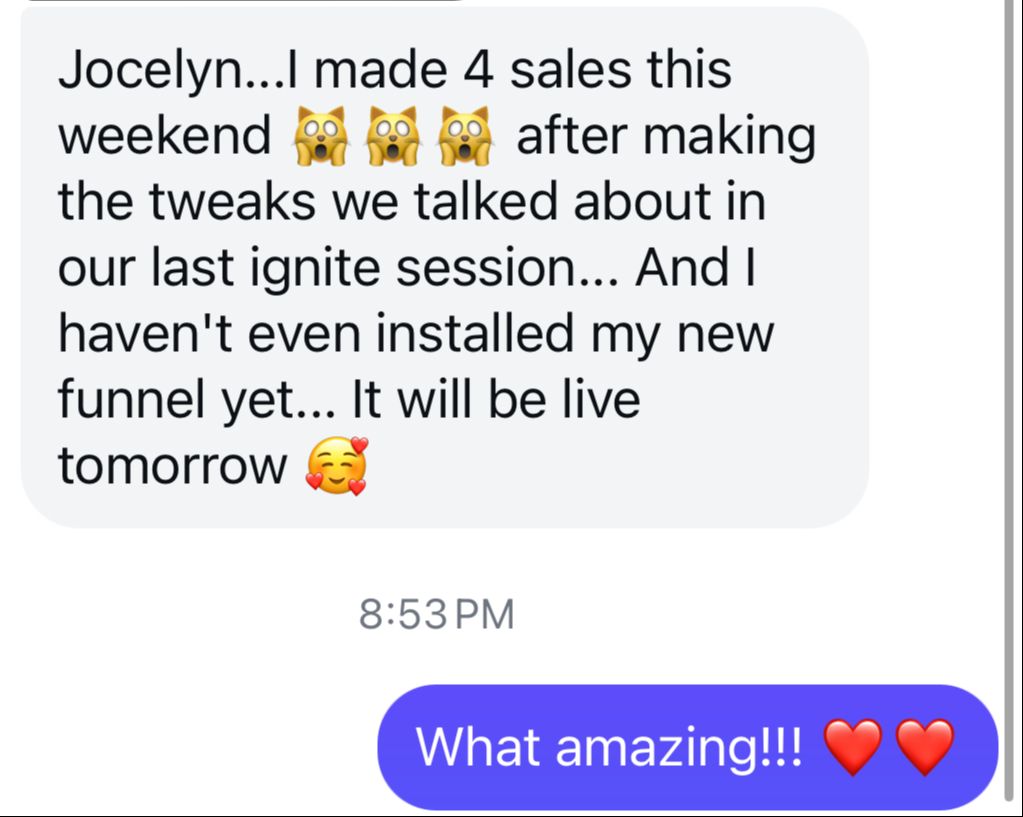This screenshot has height=817, width=1023.
Task: Click the 8:53 PM timestamp
Action: (x=436, y=615)
